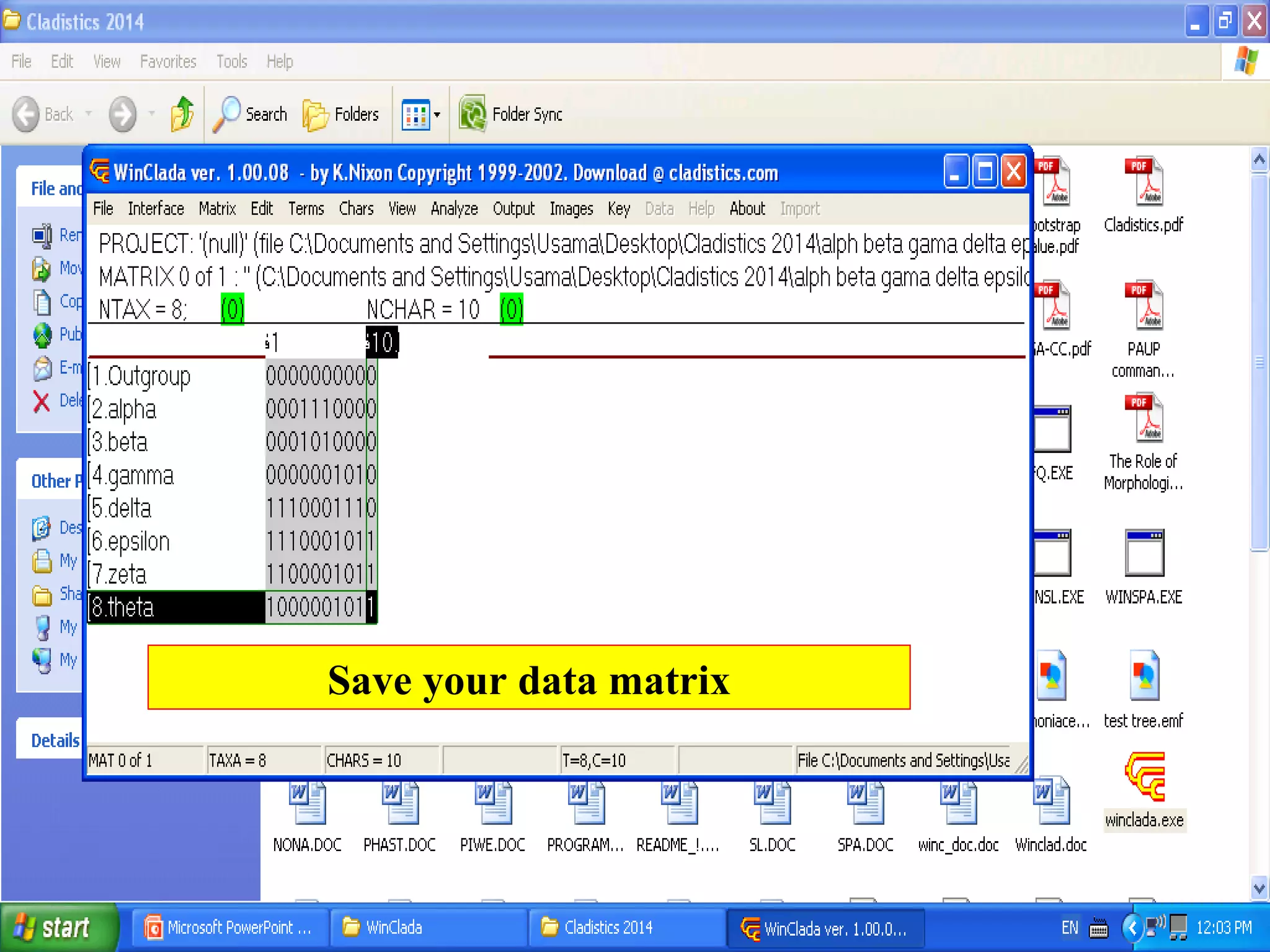The image size is (1270, 952).
Task: Open the Chars menu in WinClada
Action: click(x=356, y=209)
